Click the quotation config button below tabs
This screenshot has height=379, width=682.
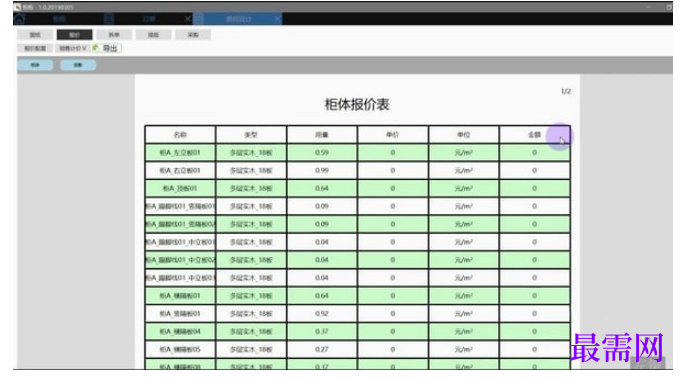pos(35,48)
